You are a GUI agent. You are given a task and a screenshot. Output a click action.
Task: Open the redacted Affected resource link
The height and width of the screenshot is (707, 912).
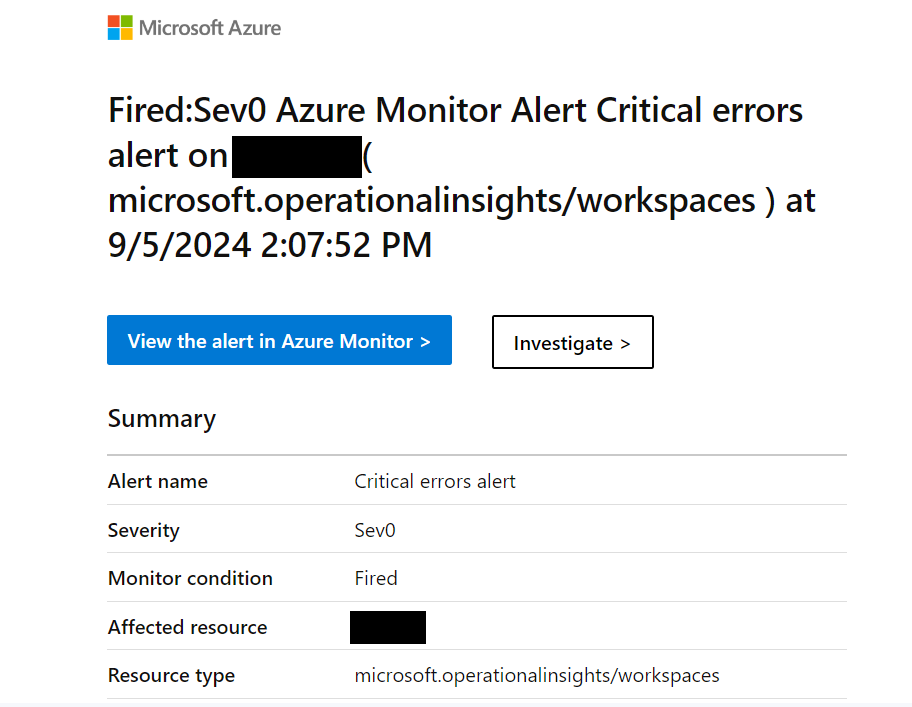point(388,627)
